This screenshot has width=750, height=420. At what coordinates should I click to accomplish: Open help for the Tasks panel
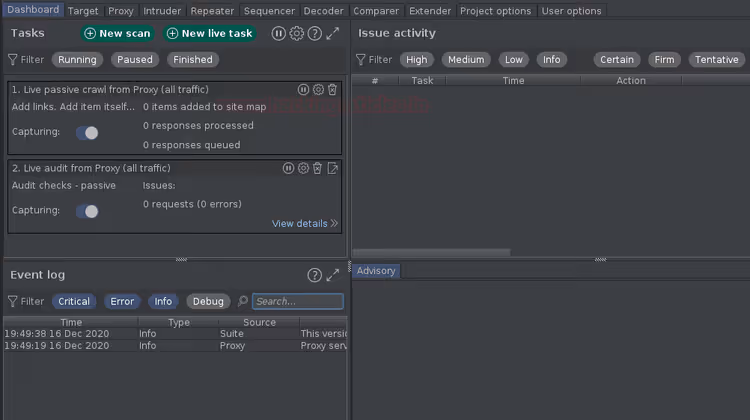pyautogui.click(x=314, y=33)
